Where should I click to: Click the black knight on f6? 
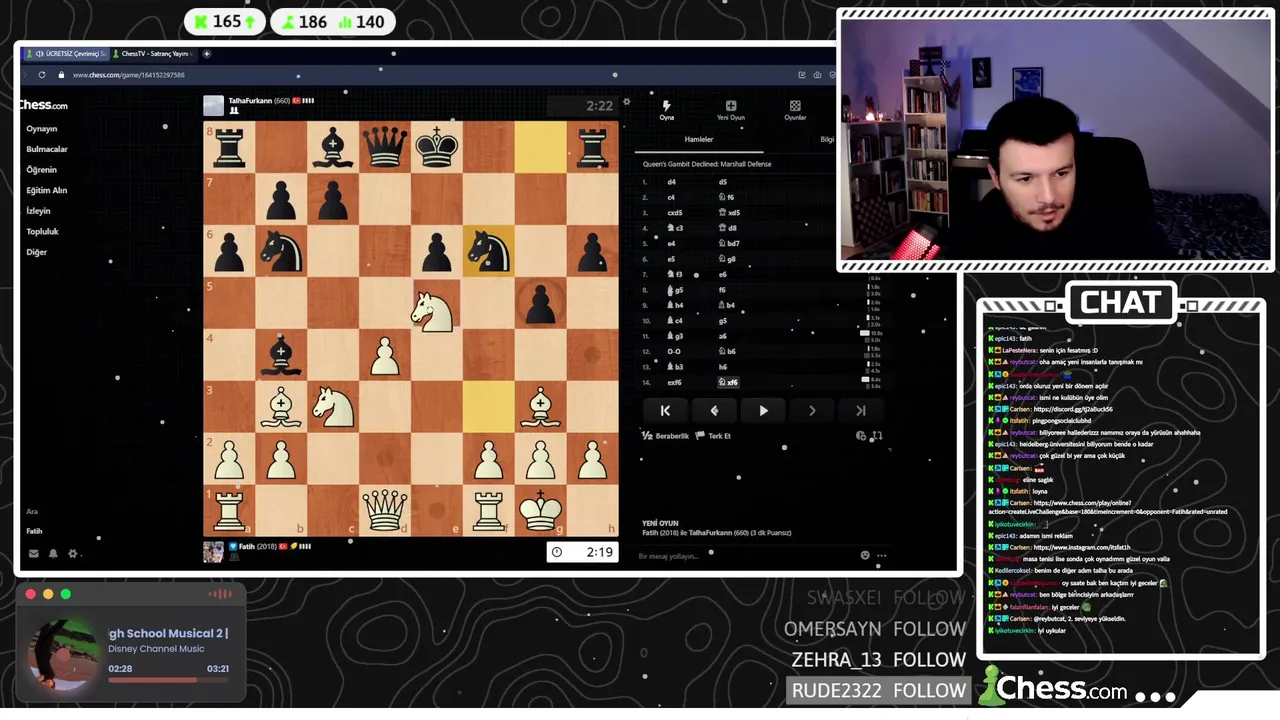488,251
